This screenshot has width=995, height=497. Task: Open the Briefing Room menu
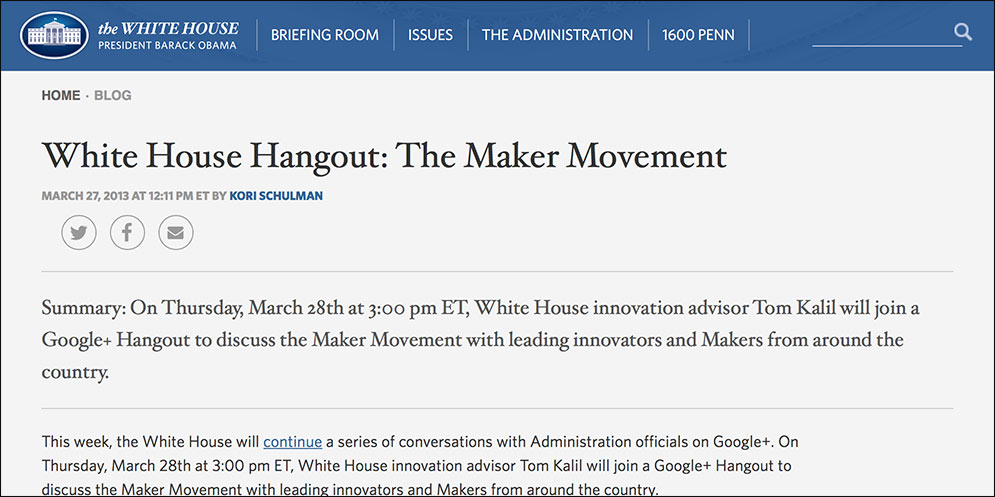click(x=325, y=35)
